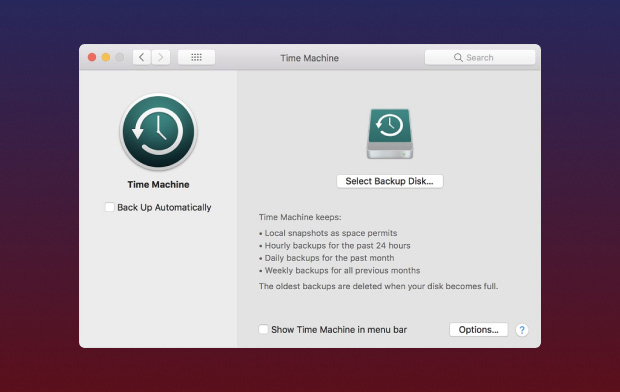This screenshot has height=392, width=620.
Task: Click the 'Time Machine keeps:' heading
Action: (300, 217)
